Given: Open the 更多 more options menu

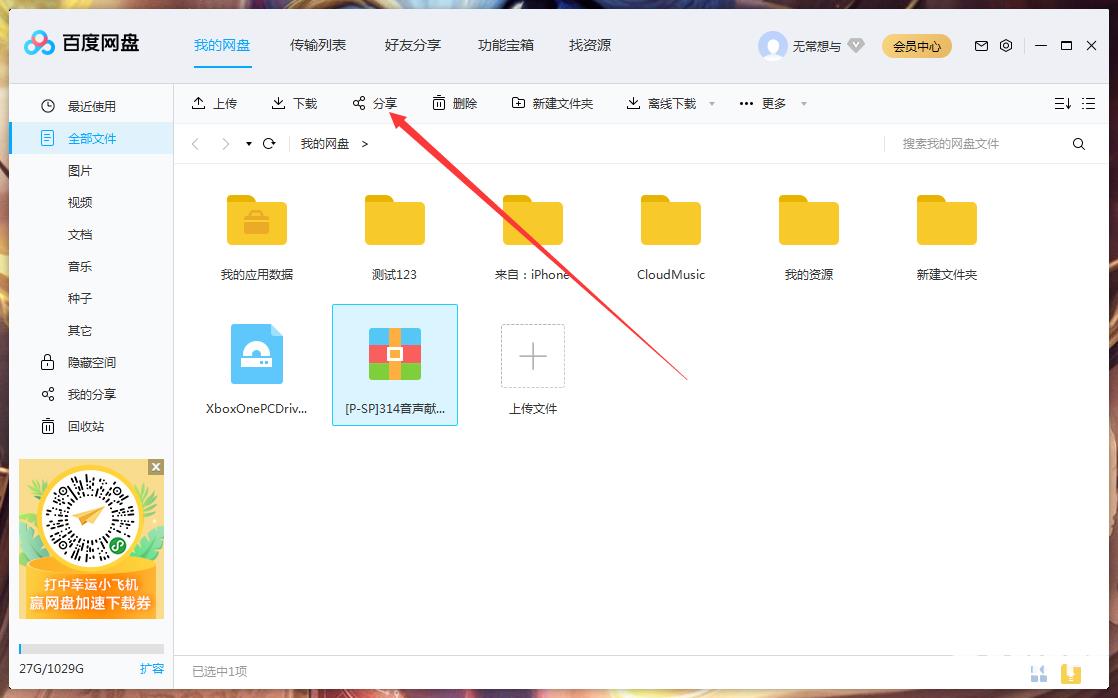Looking at the screenshot, I should coord(762,103).
